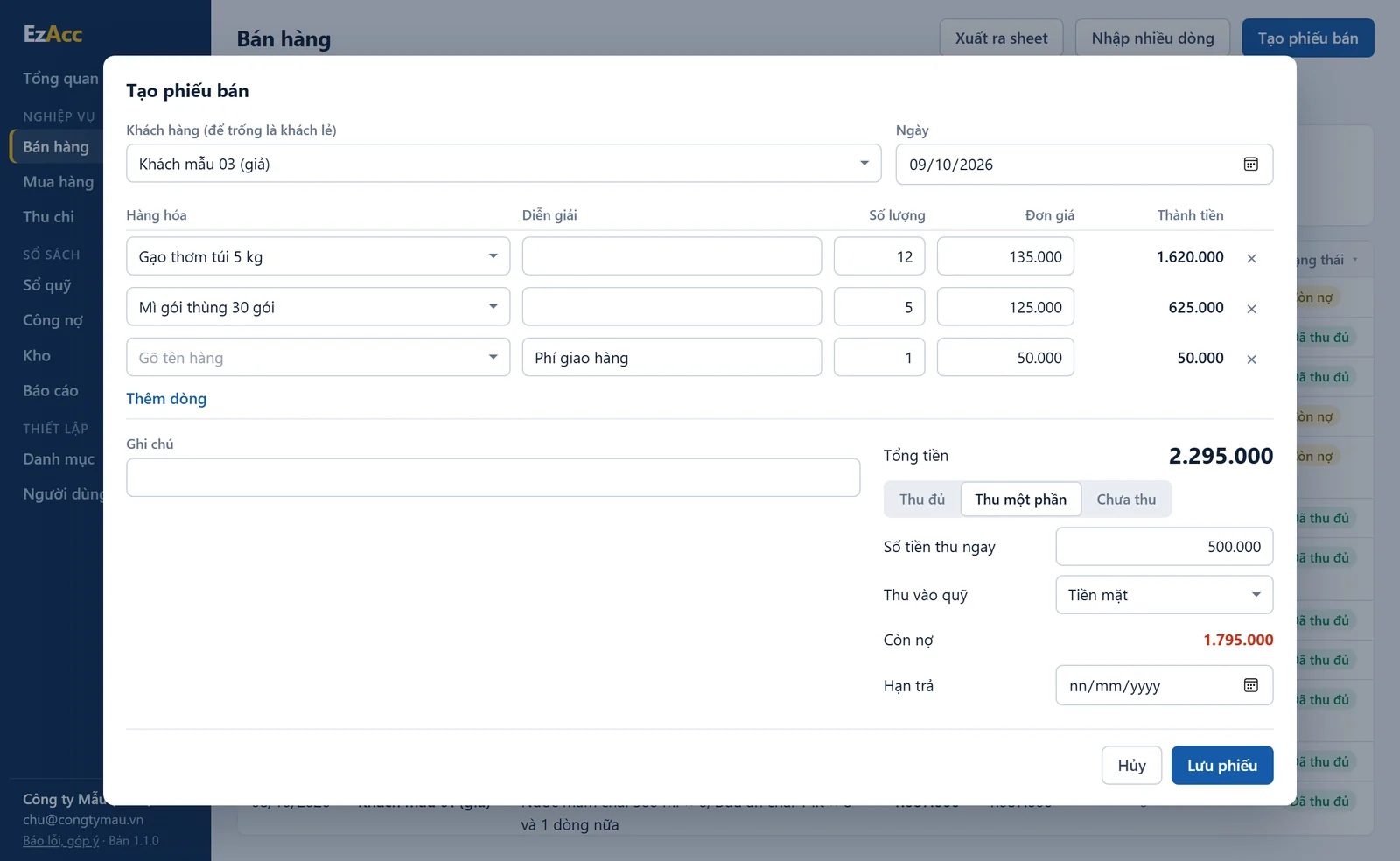Click the Lưu phiếu button

pyautogui.click(x=1222, y=766)
